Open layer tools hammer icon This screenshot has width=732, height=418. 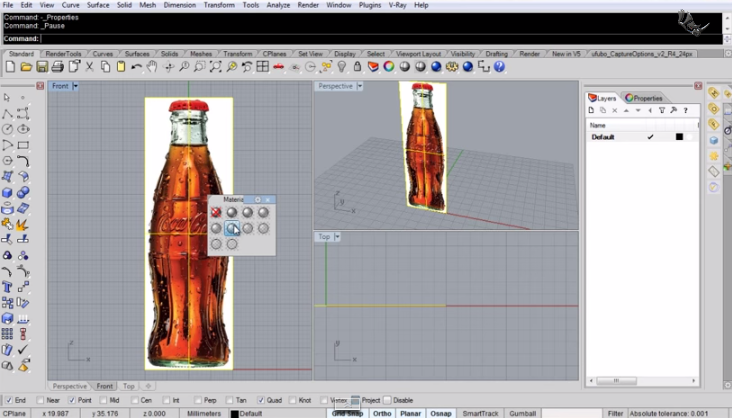(x=675, y=111)
